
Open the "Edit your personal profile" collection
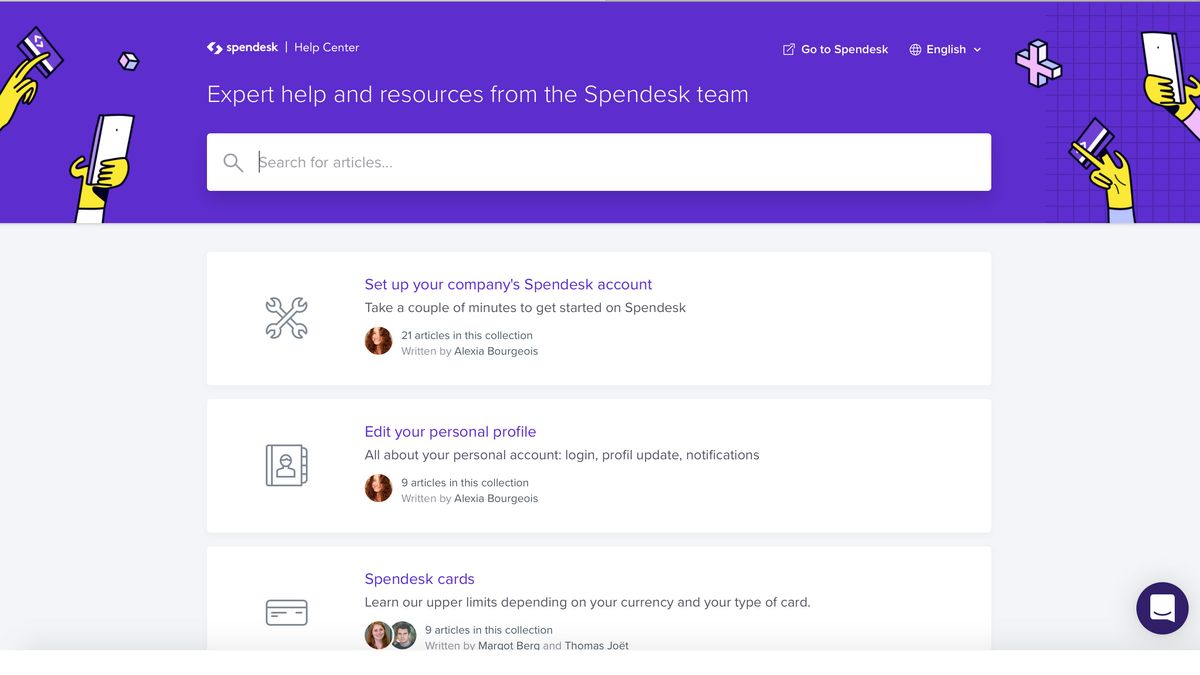[x=450, y=431]
